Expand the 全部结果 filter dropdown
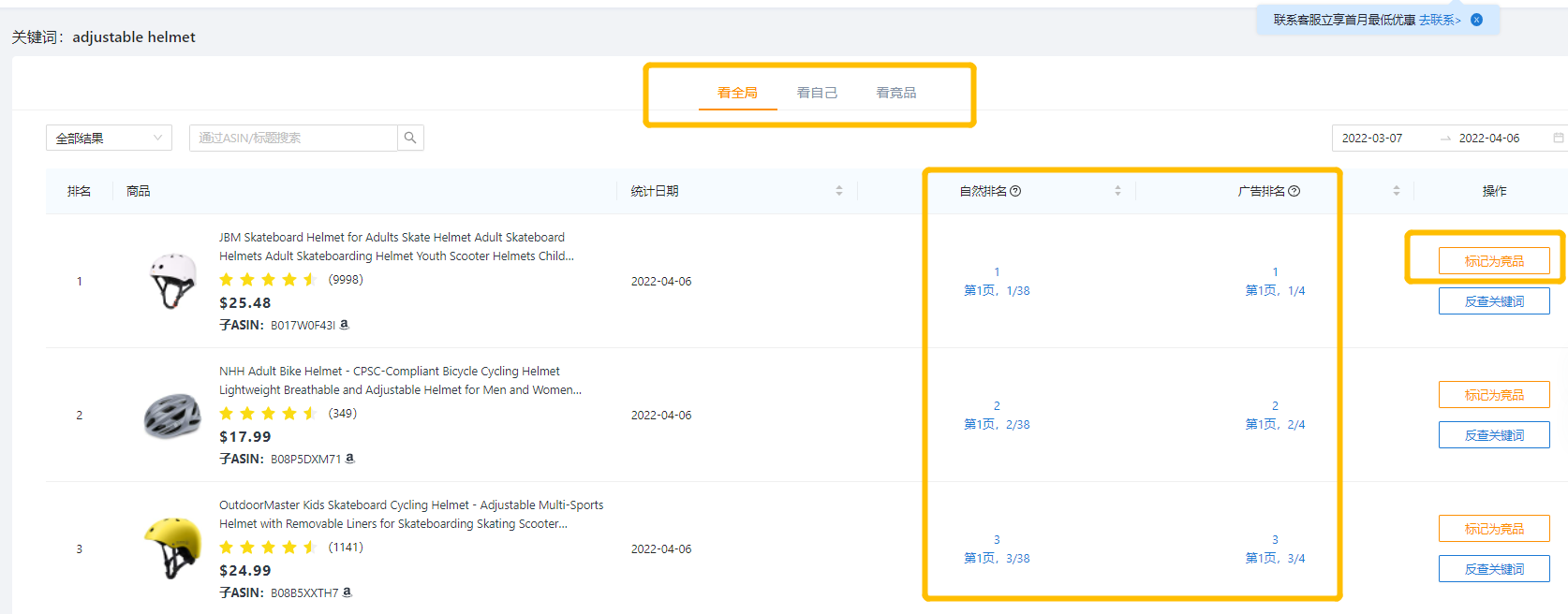The height and width of the screenshot is (614, 1568). pyautogui.click(x=109, y=138)
